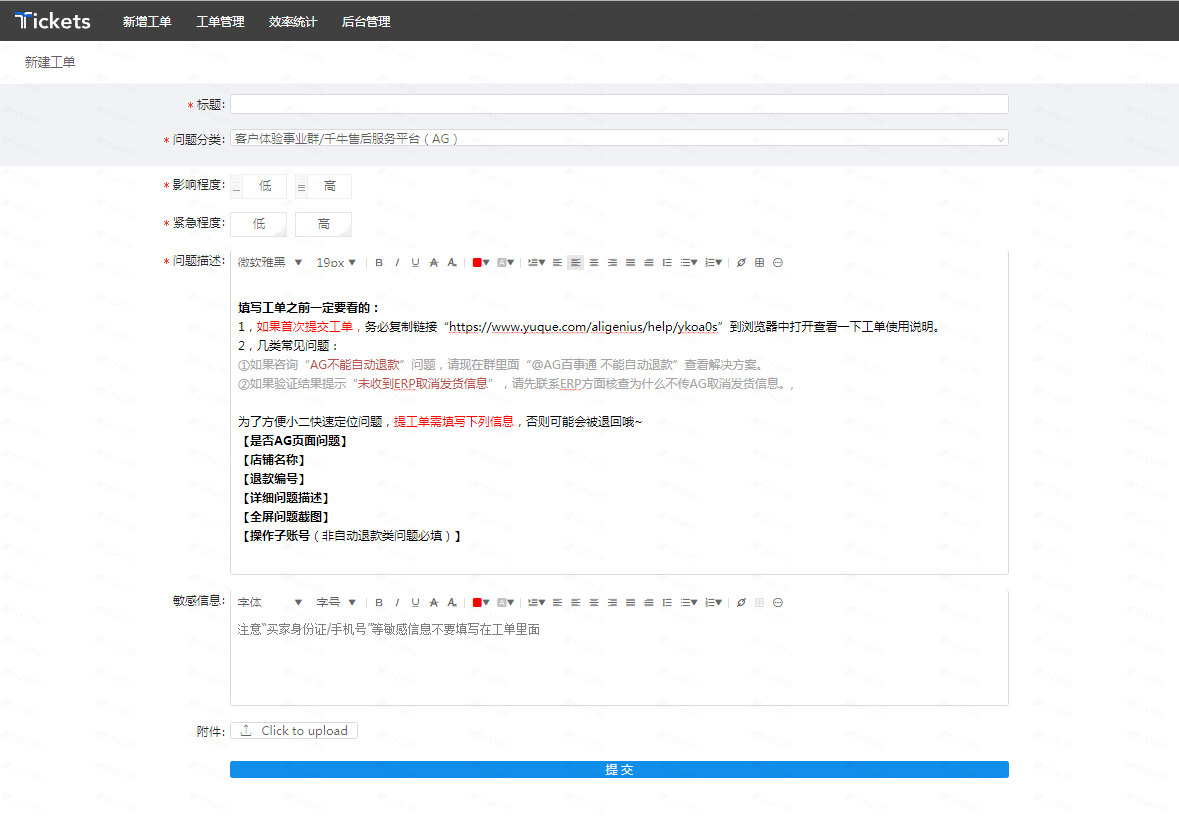
Task: Click into the 敏感信息 text area
Action: [619, 658]
